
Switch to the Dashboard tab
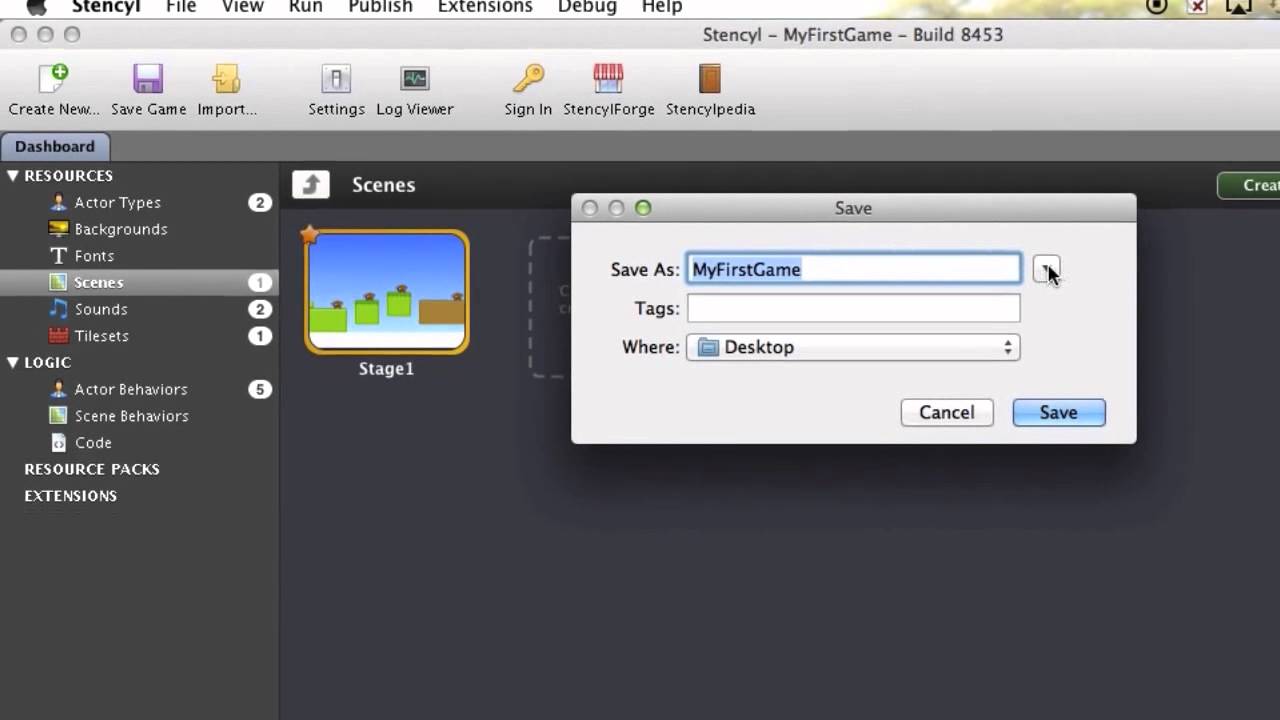55,146
